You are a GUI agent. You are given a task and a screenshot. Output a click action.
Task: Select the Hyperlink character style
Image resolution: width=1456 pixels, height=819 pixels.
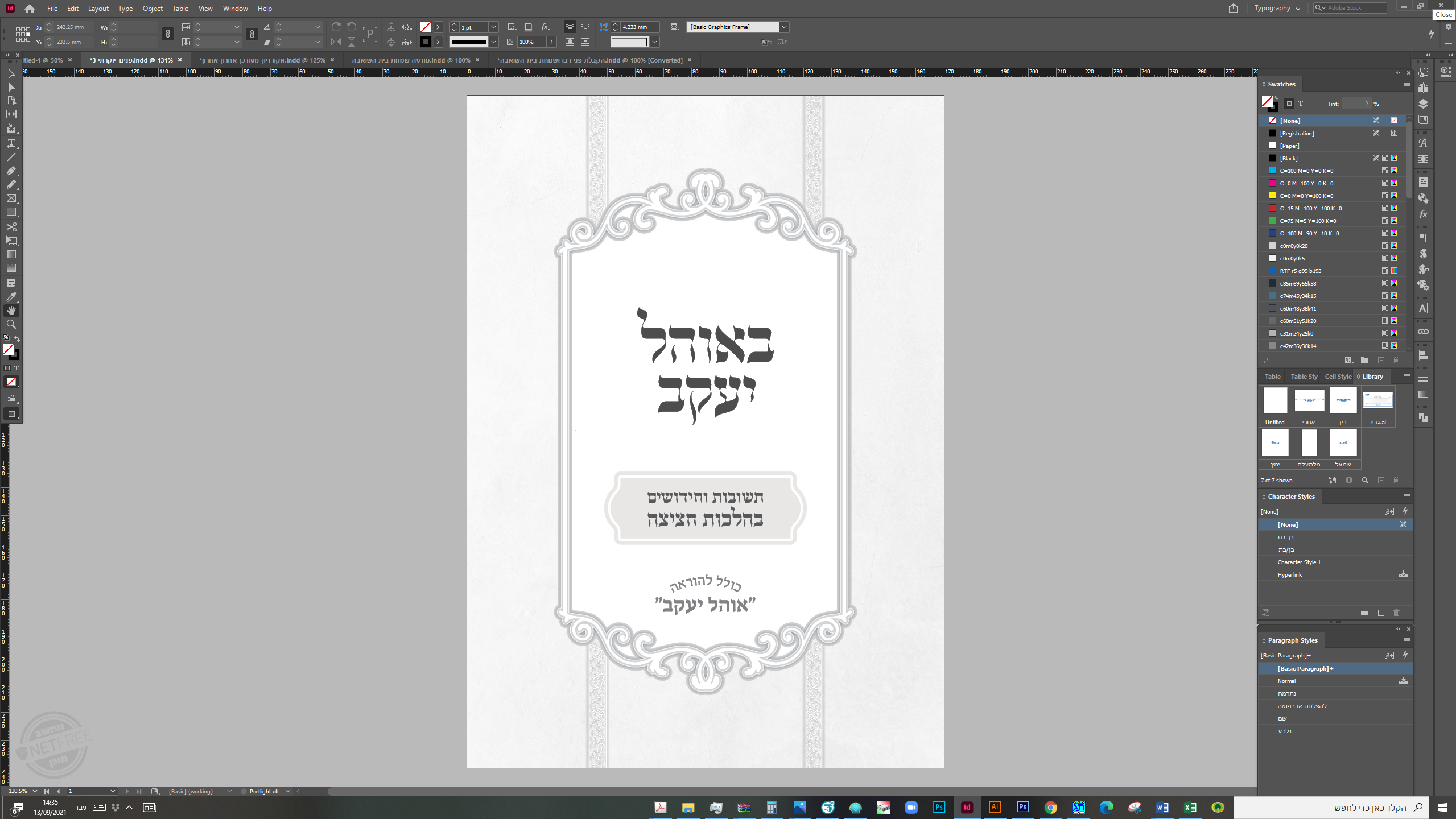click(1289, 574)
